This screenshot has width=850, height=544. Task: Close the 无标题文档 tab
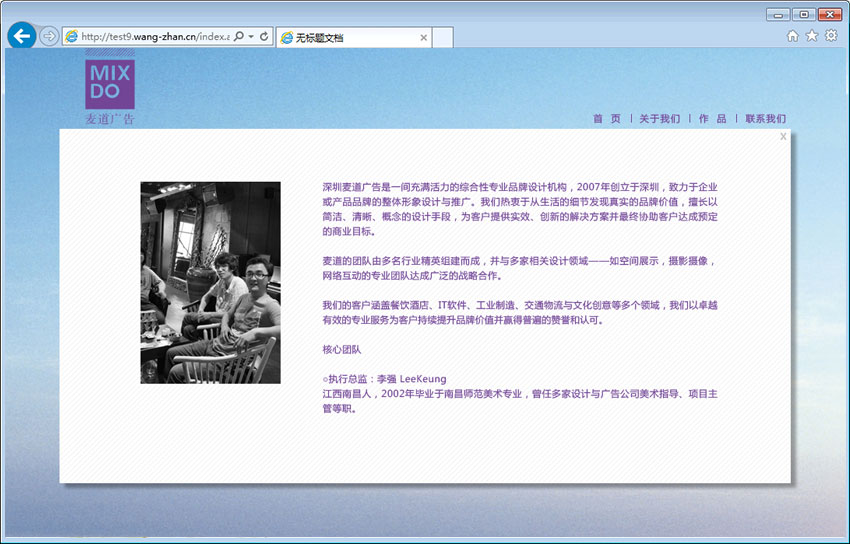[423, 37]
